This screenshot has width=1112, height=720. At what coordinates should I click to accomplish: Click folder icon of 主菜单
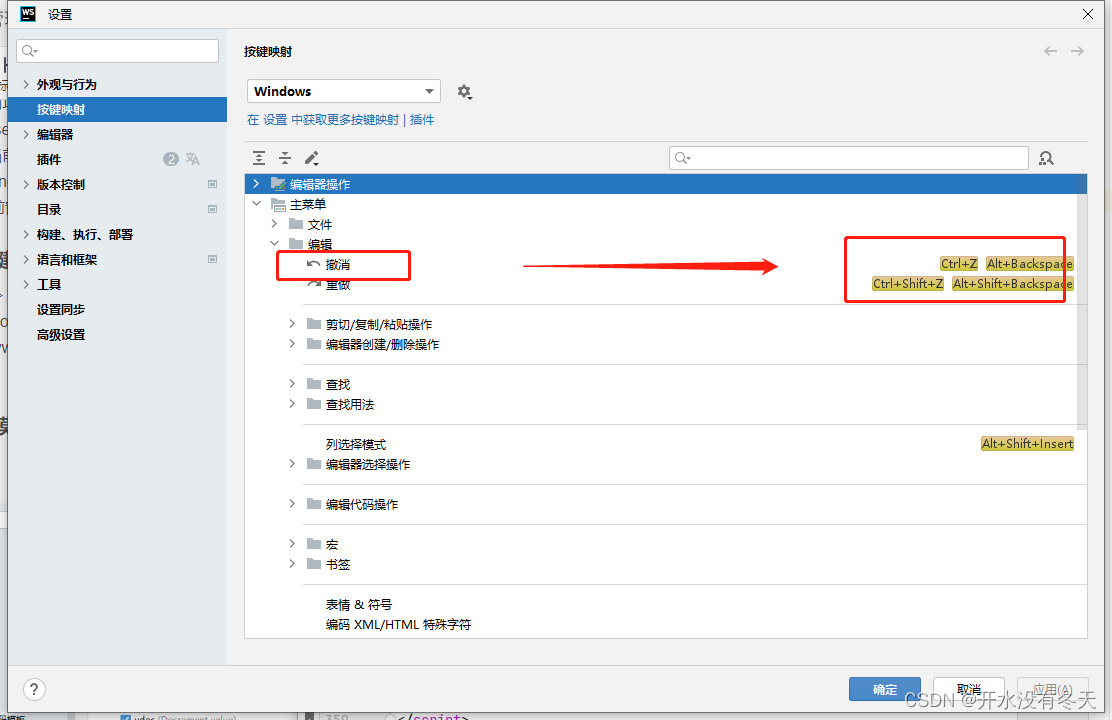coord(278,204)
